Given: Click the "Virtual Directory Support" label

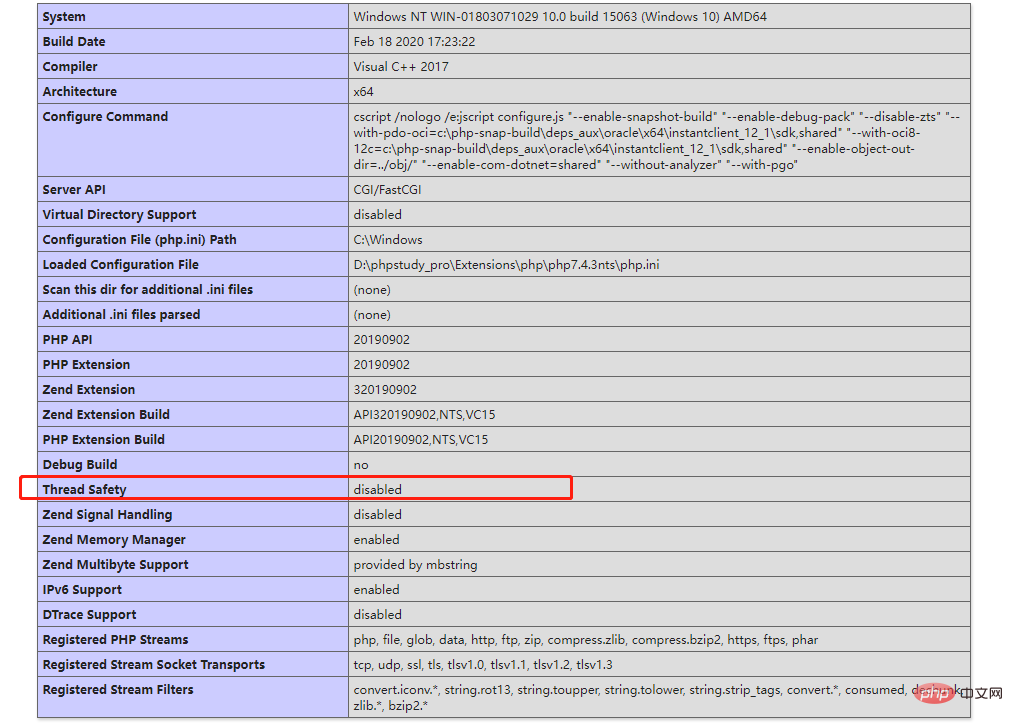Looking at the screenshot, I should click(120, 215).
